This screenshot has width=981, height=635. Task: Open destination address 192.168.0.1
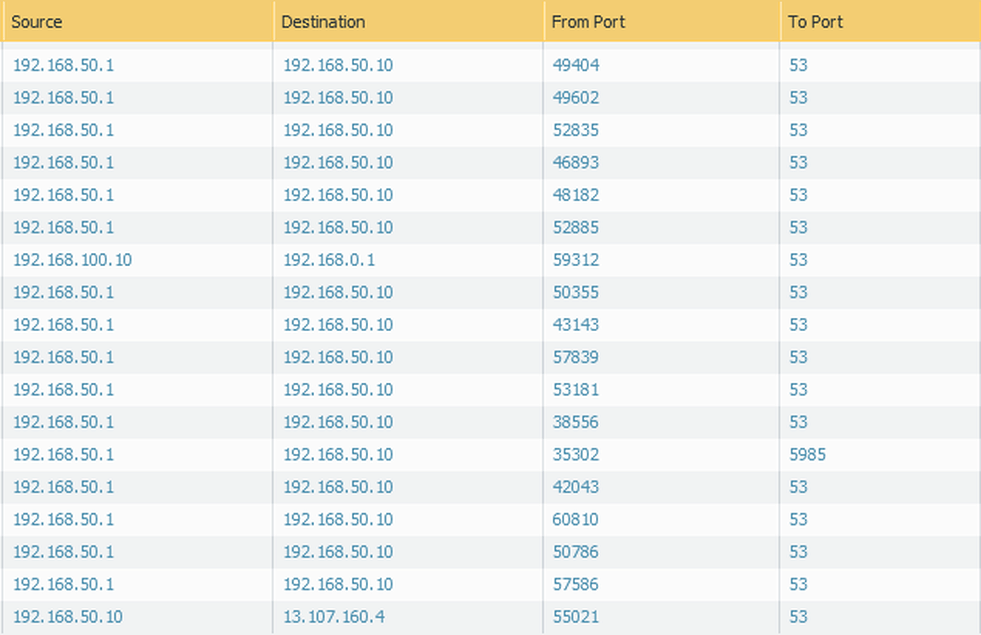pos(329,260)
